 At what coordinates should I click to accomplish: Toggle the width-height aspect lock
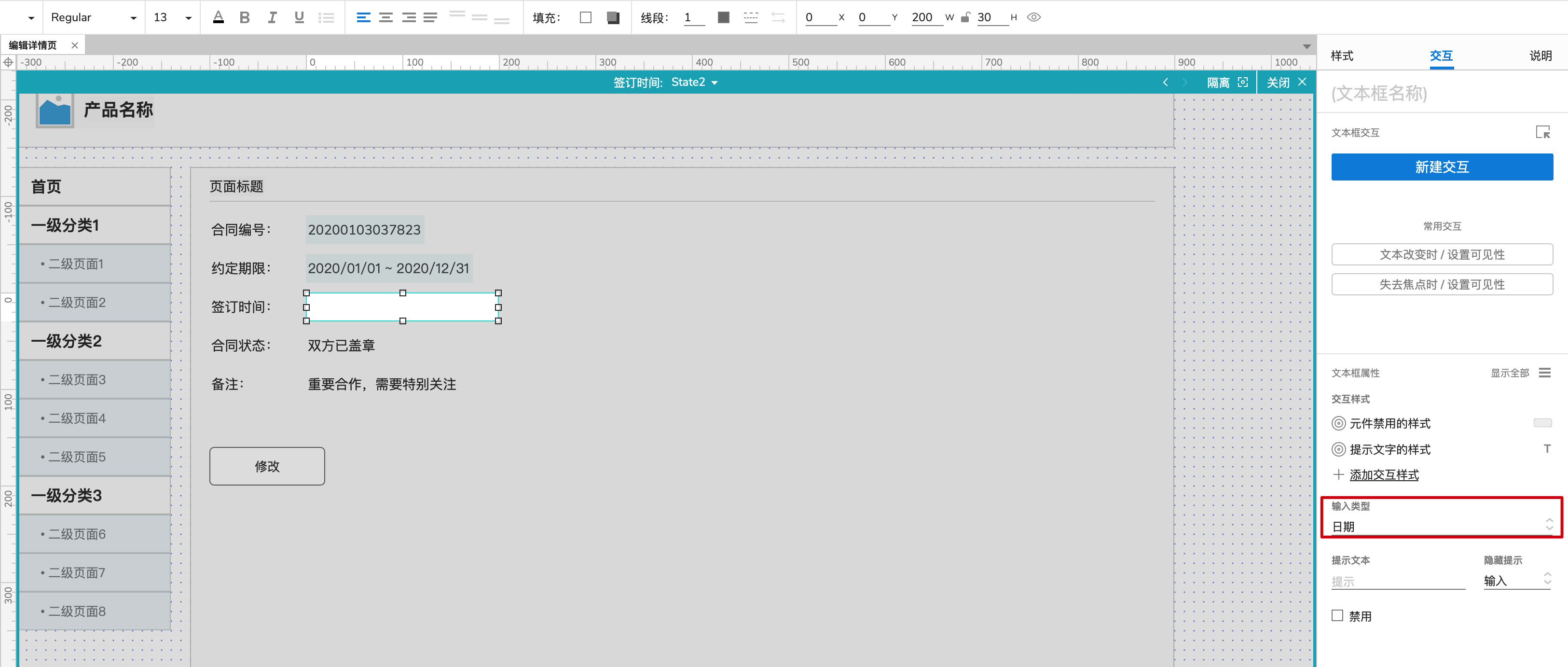click(965, 17)
